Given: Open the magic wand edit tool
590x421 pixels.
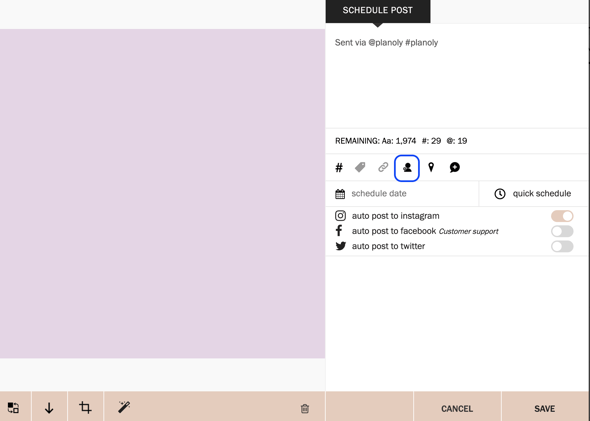Looking at the screenshot, I should coord(124,407).
